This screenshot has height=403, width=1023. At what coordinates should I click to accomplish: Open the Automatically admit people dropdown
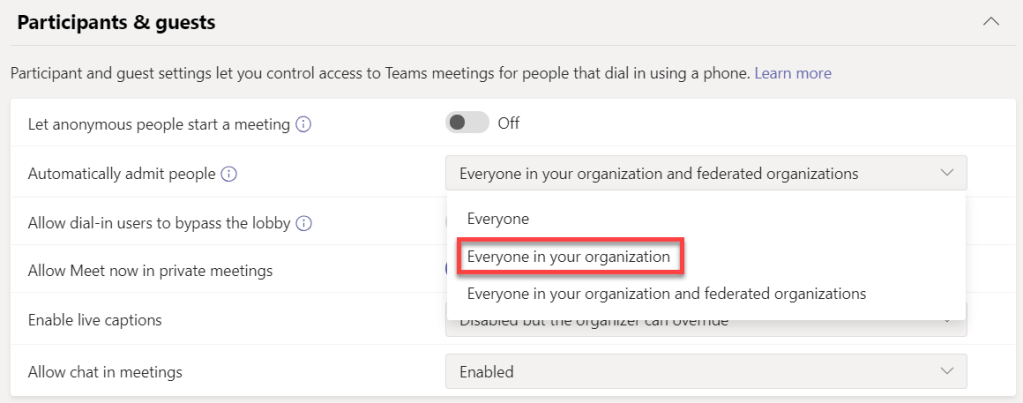coord(705,173)
